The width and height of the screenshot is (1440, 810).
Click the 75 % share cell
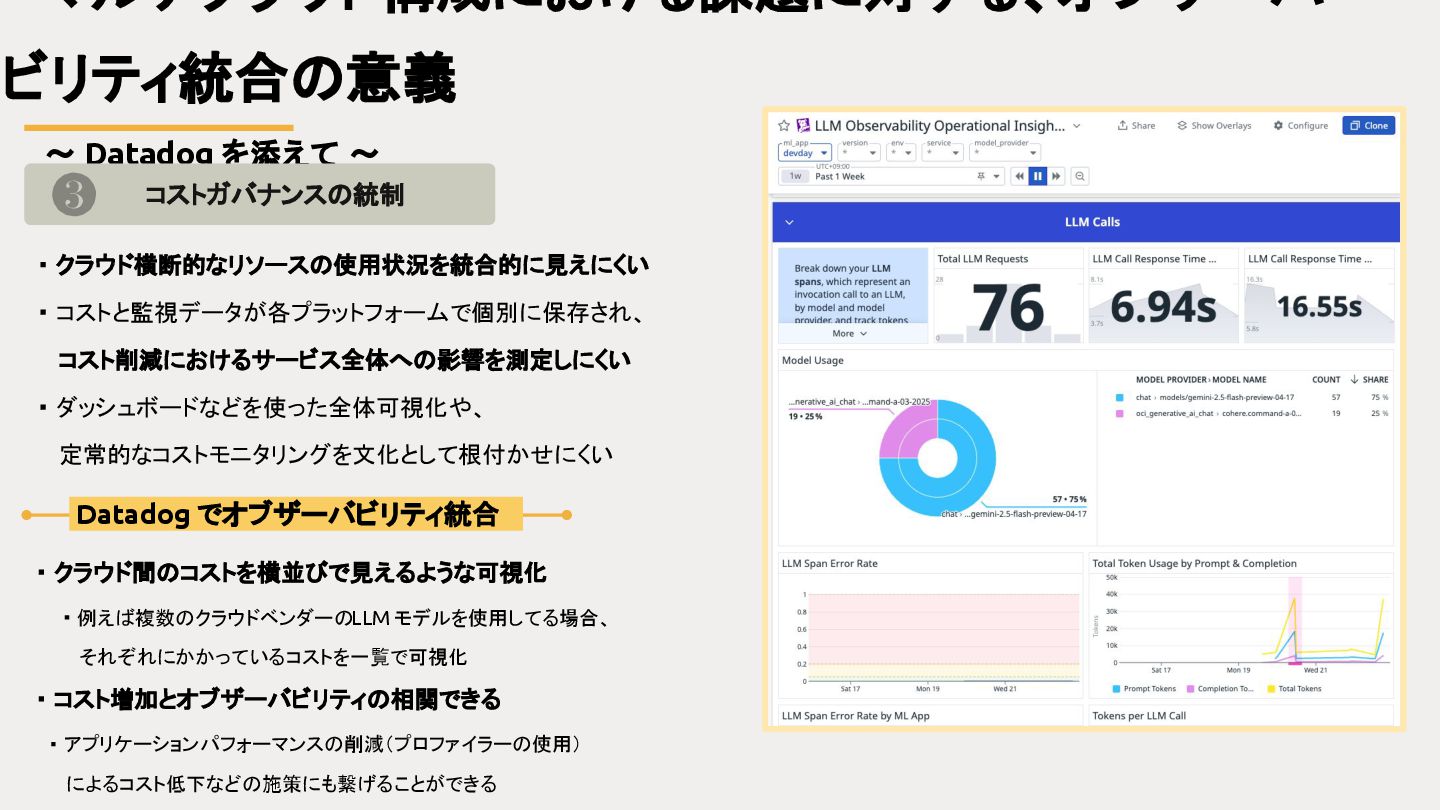(1378, 397)
